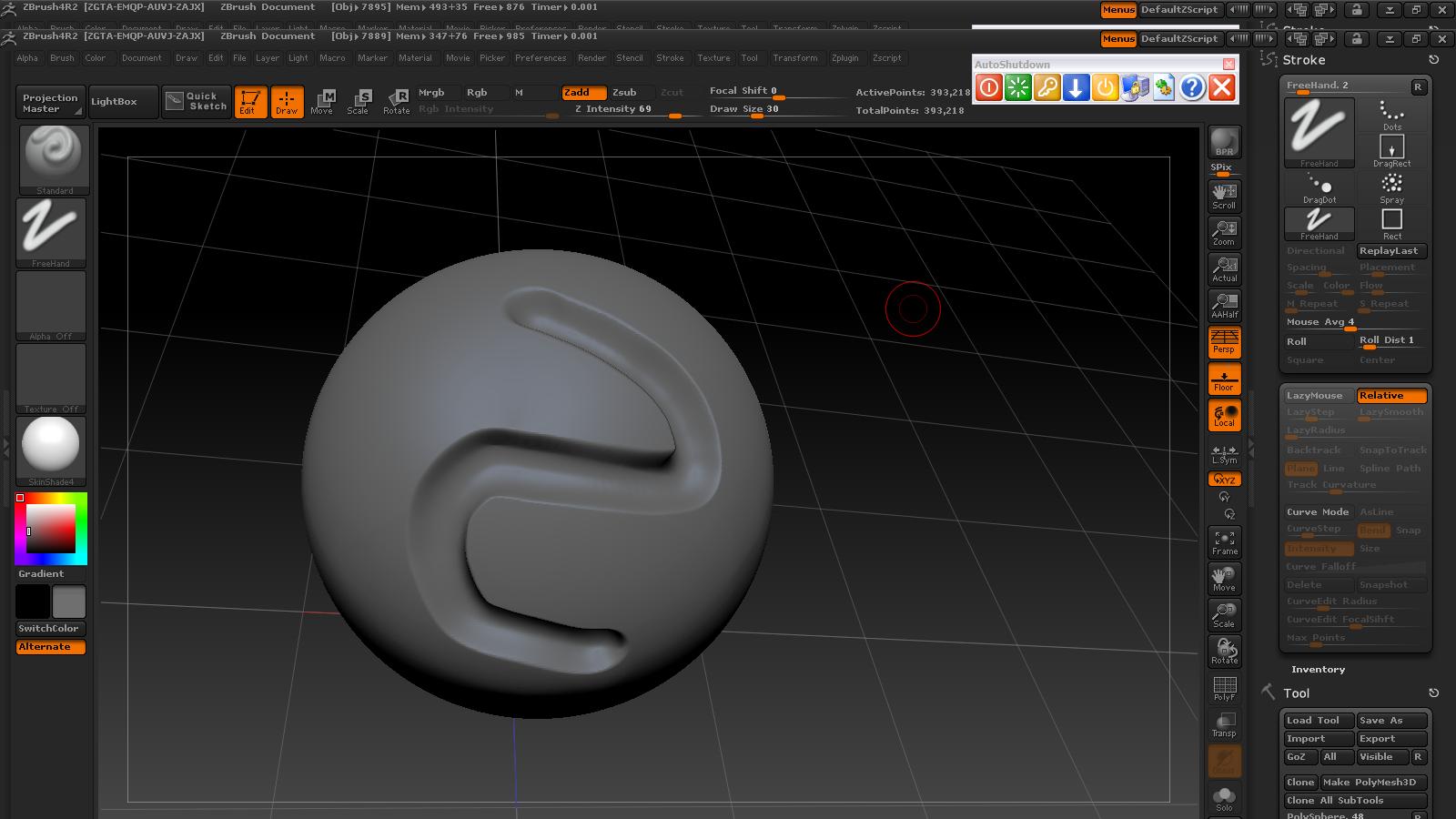The height and width of the screenshot is (819, 1456).
Task: Activate Quick Sketch mode
Action: tap(197, 101)
